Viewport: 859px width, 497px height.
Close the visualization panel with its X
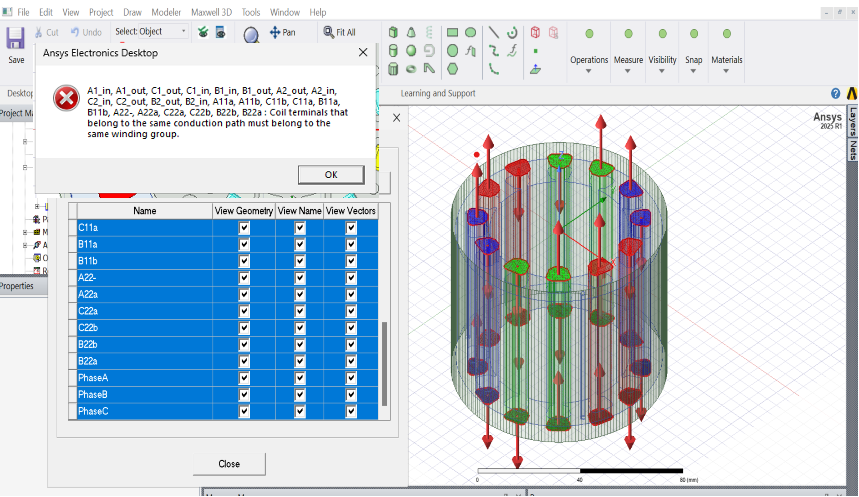pos(397,118)
